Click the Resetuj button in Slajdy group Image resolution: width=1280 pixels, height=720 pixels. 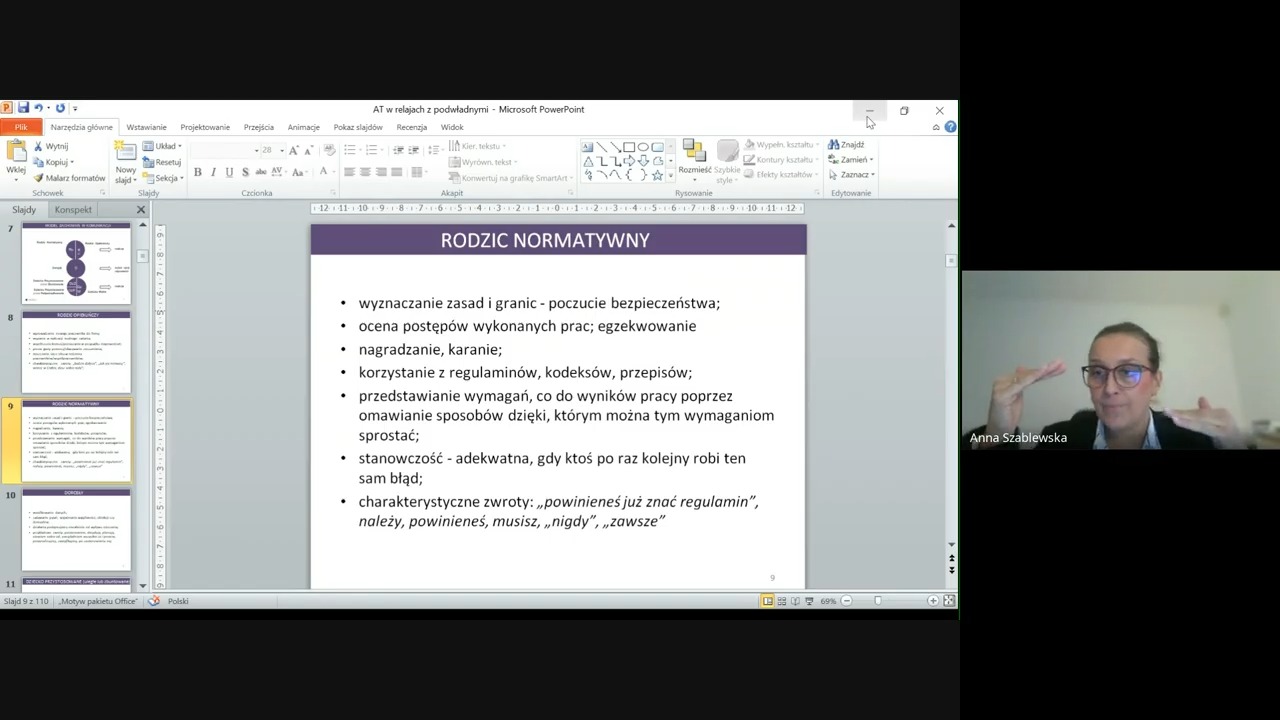click(162, 162)
